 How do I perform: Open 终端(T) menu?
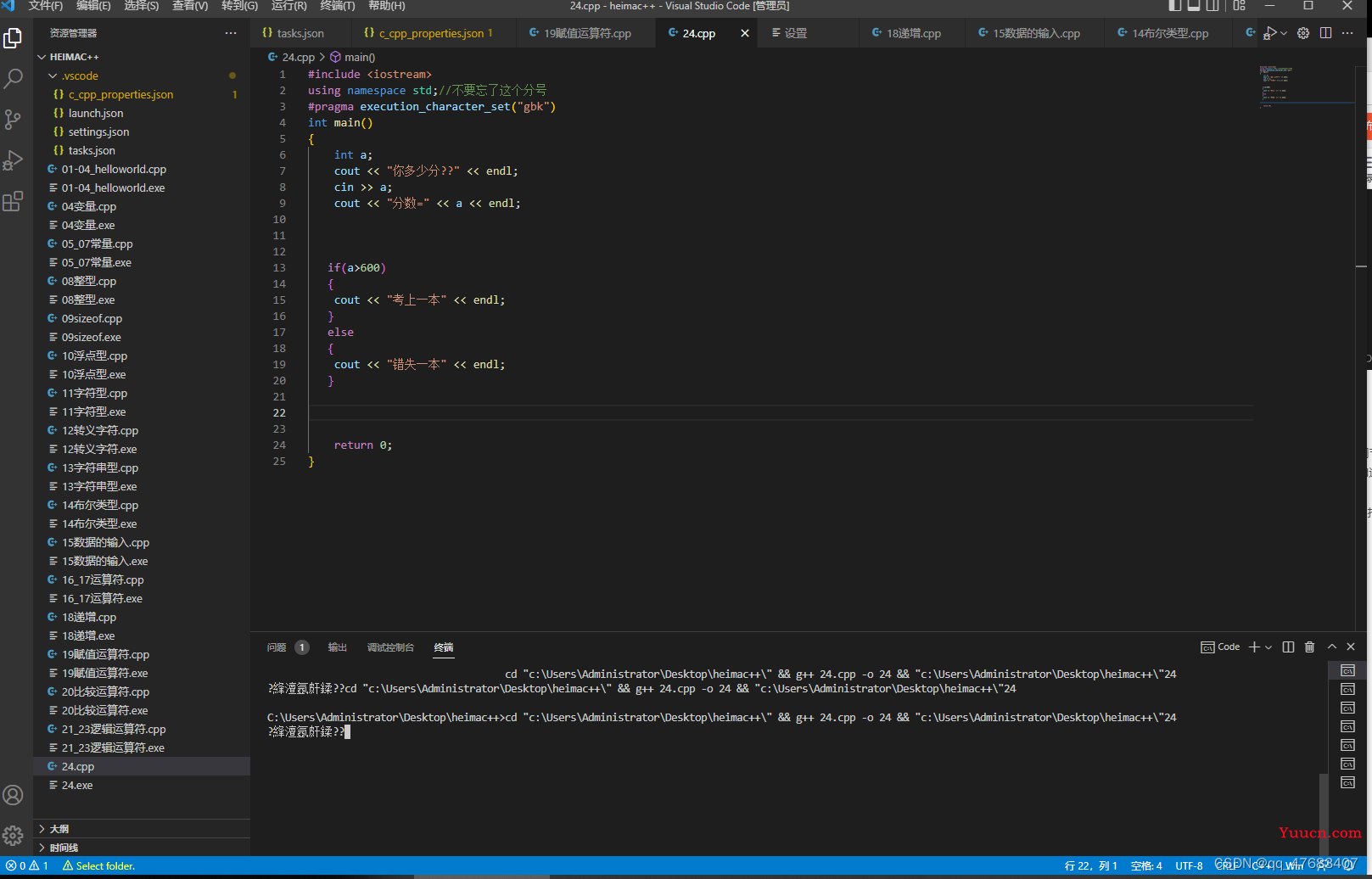(x=337, y=6)
